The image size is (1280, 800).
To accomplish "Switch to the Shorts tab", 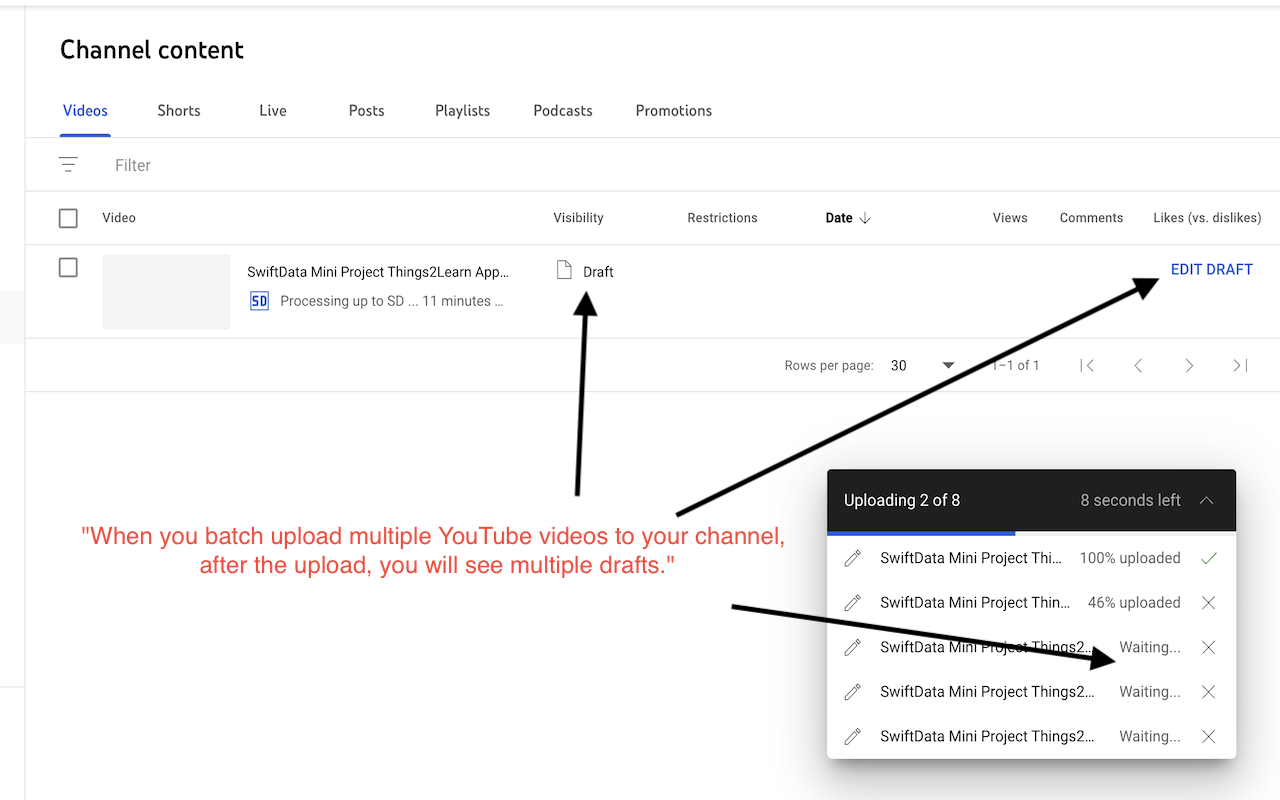I will [x=179, y=111].
